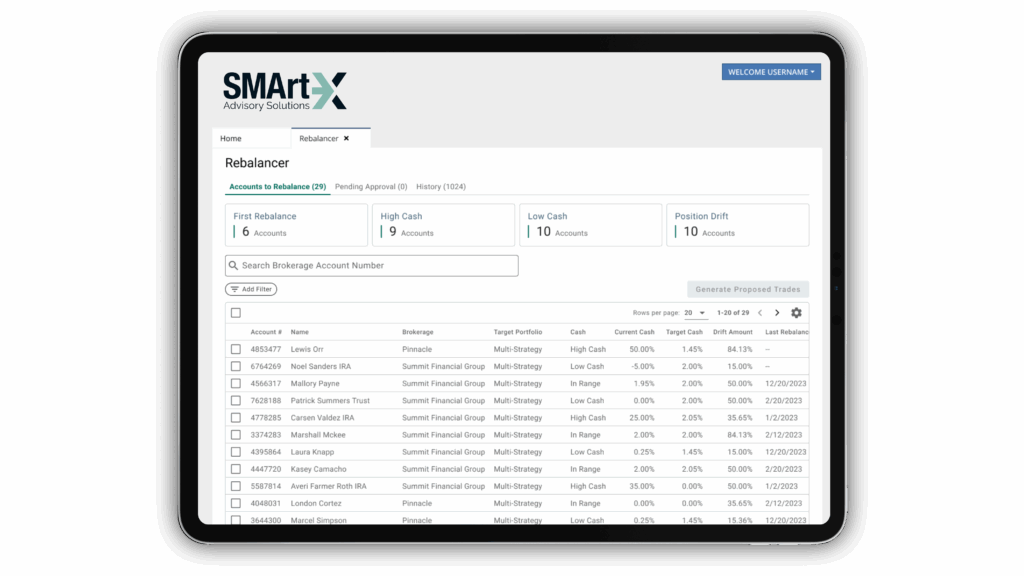The height and width of the screenshot is (576, 1024).
Task: Go to the next page of accounts
Action: [x=777, y=312]
